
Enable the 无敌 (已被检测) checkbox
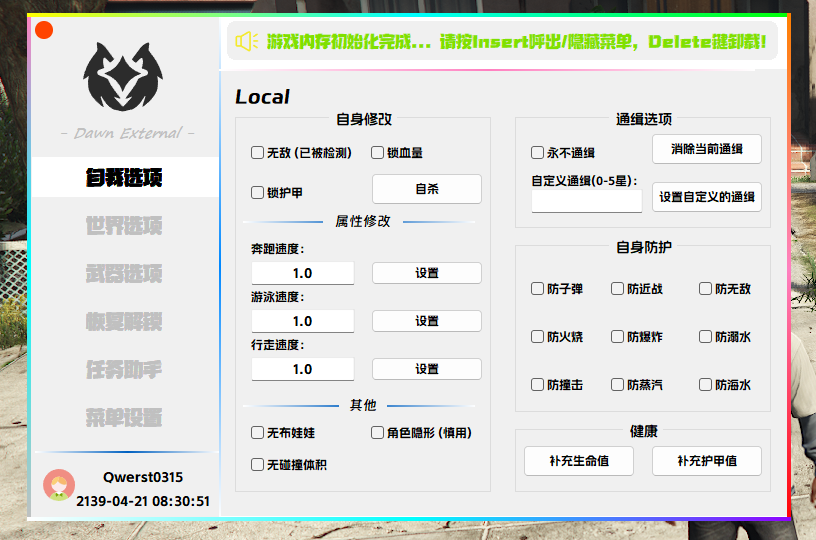[x=258, y=153]
